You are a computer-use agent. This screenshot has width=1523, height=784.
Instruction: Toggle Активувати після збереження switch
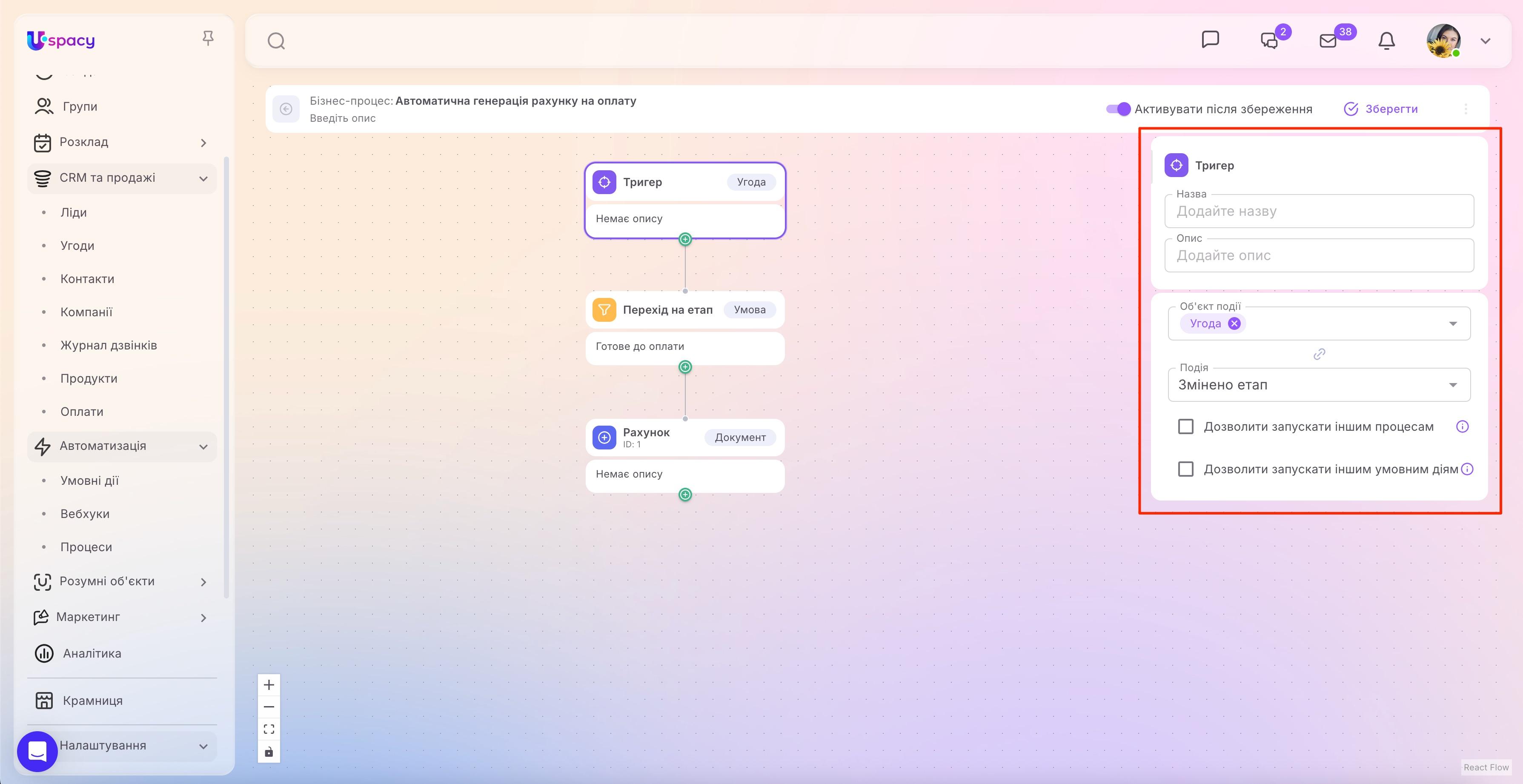coord(1119,109)
